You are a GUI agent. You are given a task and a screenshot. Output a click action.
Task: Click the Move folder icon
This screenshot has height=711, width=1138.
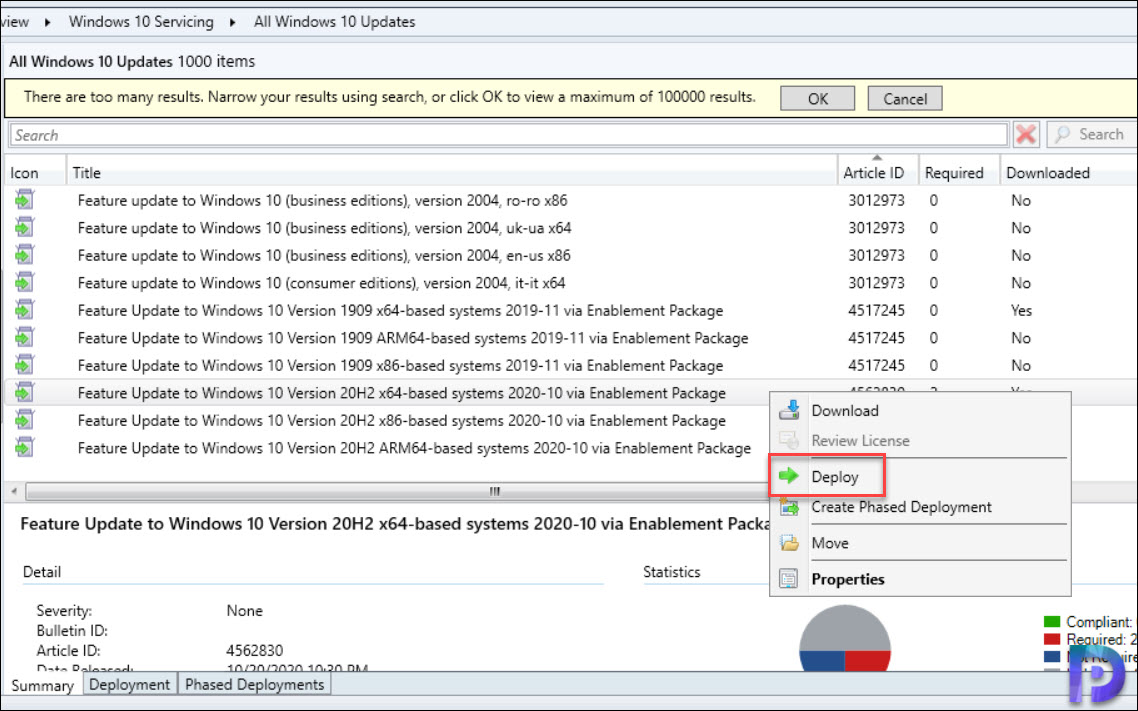(789, 543)
